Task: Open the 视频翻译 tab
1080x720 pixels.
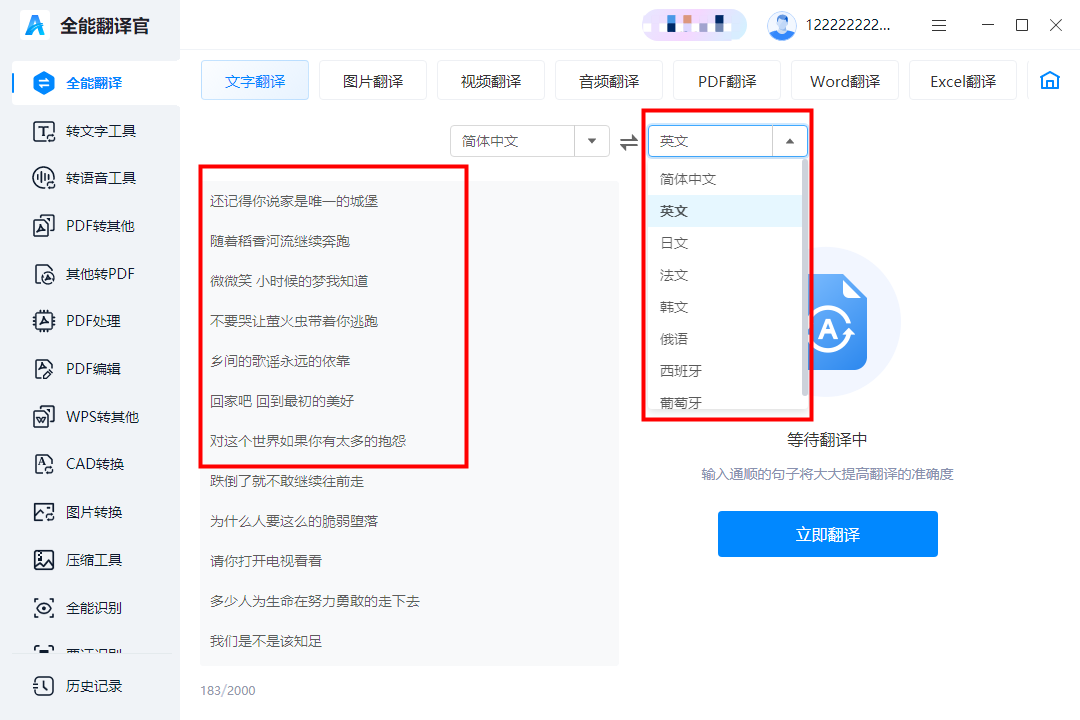Action: pos(490,80)
